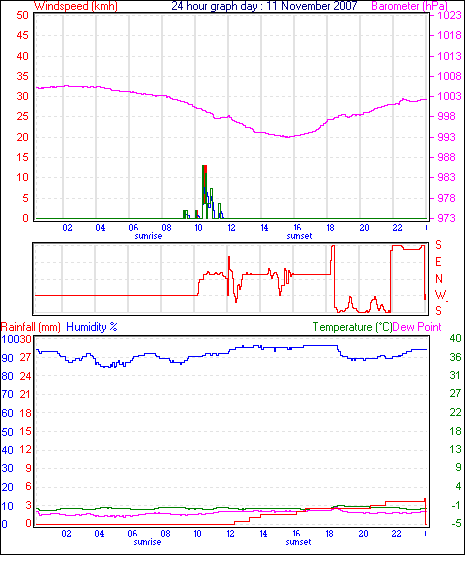The image size is (466, 563).
Task: Click the 24 value on rainfall scale
Action: 25,377
